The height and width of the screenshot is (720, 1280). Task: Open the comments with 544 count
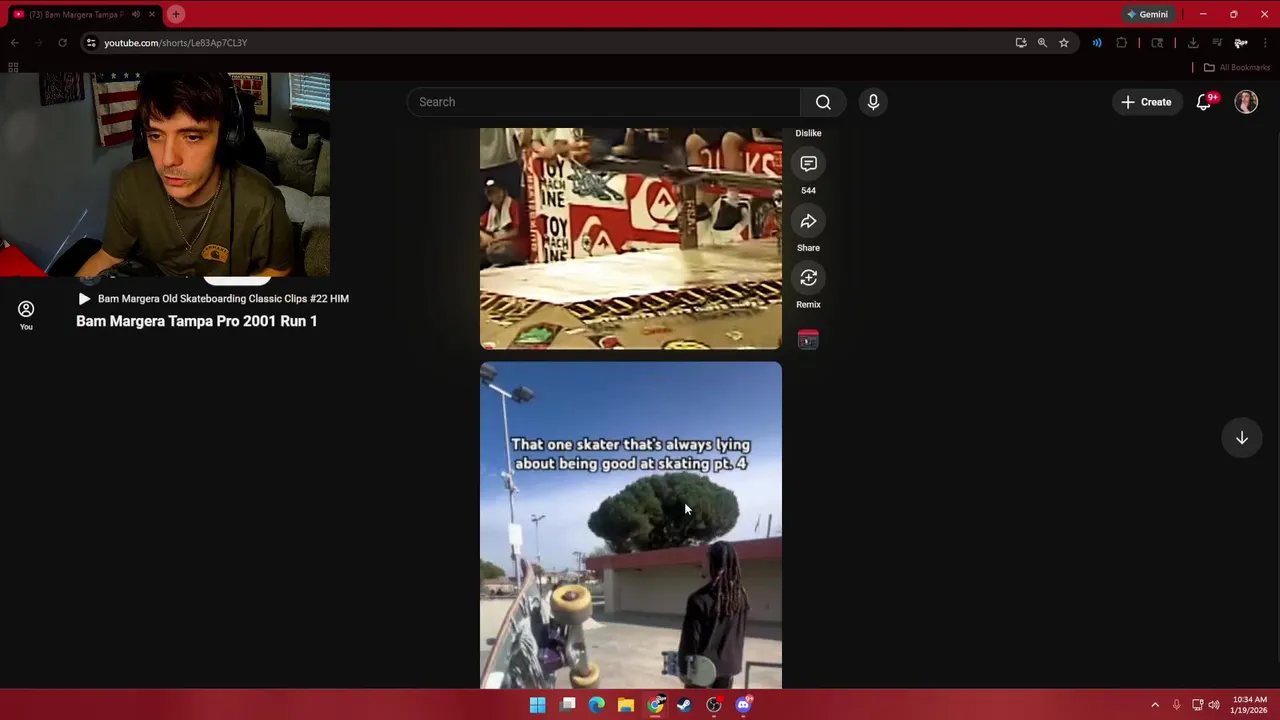[x=808, y=164]
